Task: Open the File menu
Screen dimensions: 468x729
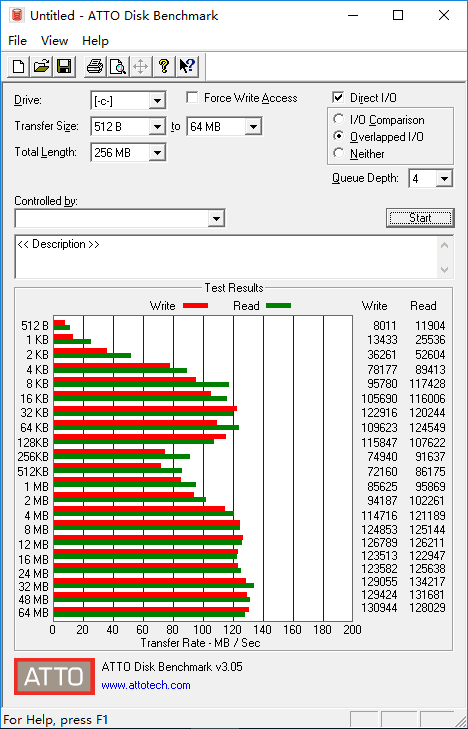Action: click(18, 41)
